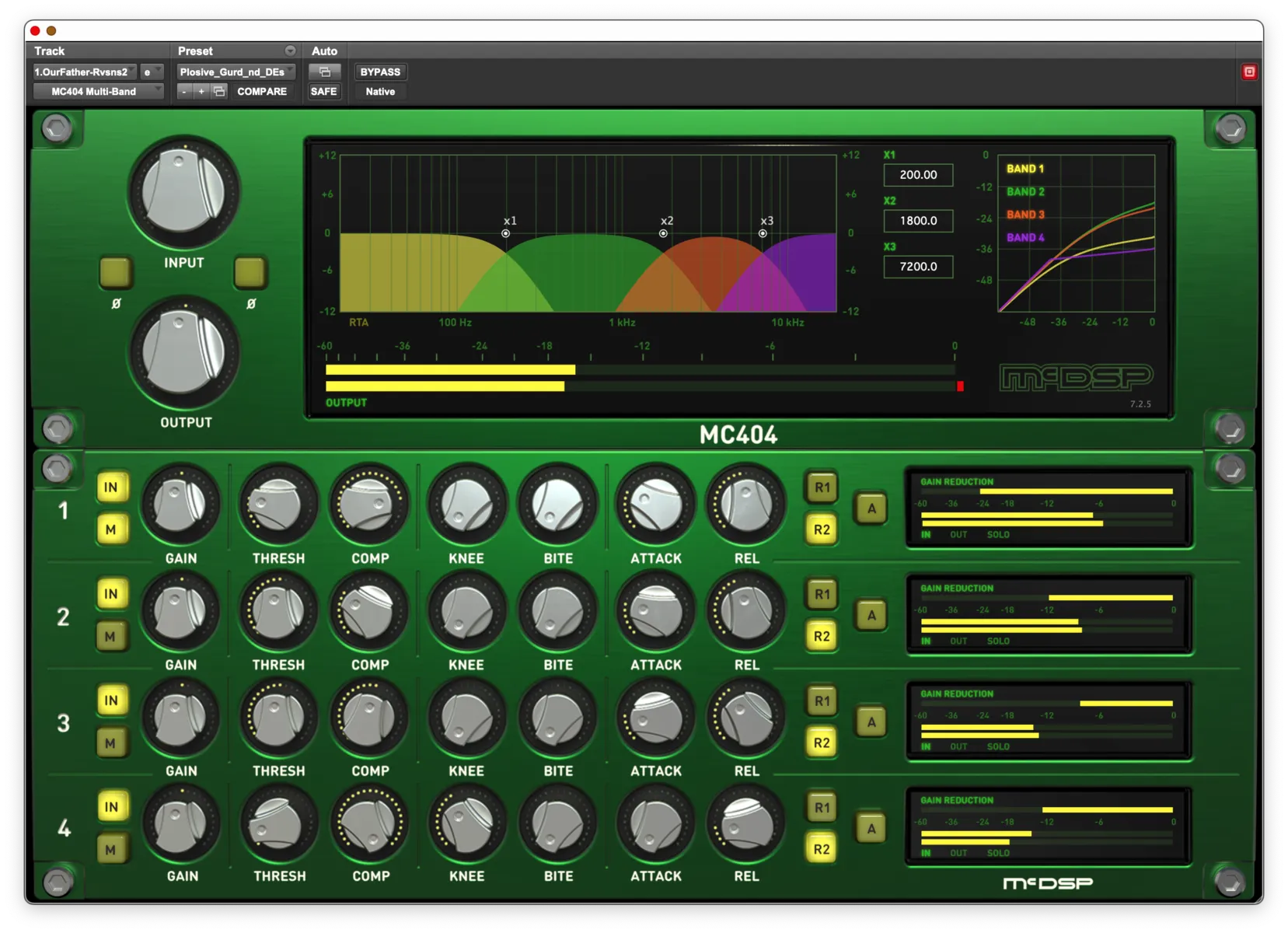
Task: Click the R2 button on band 2
Action: (821, 636)
